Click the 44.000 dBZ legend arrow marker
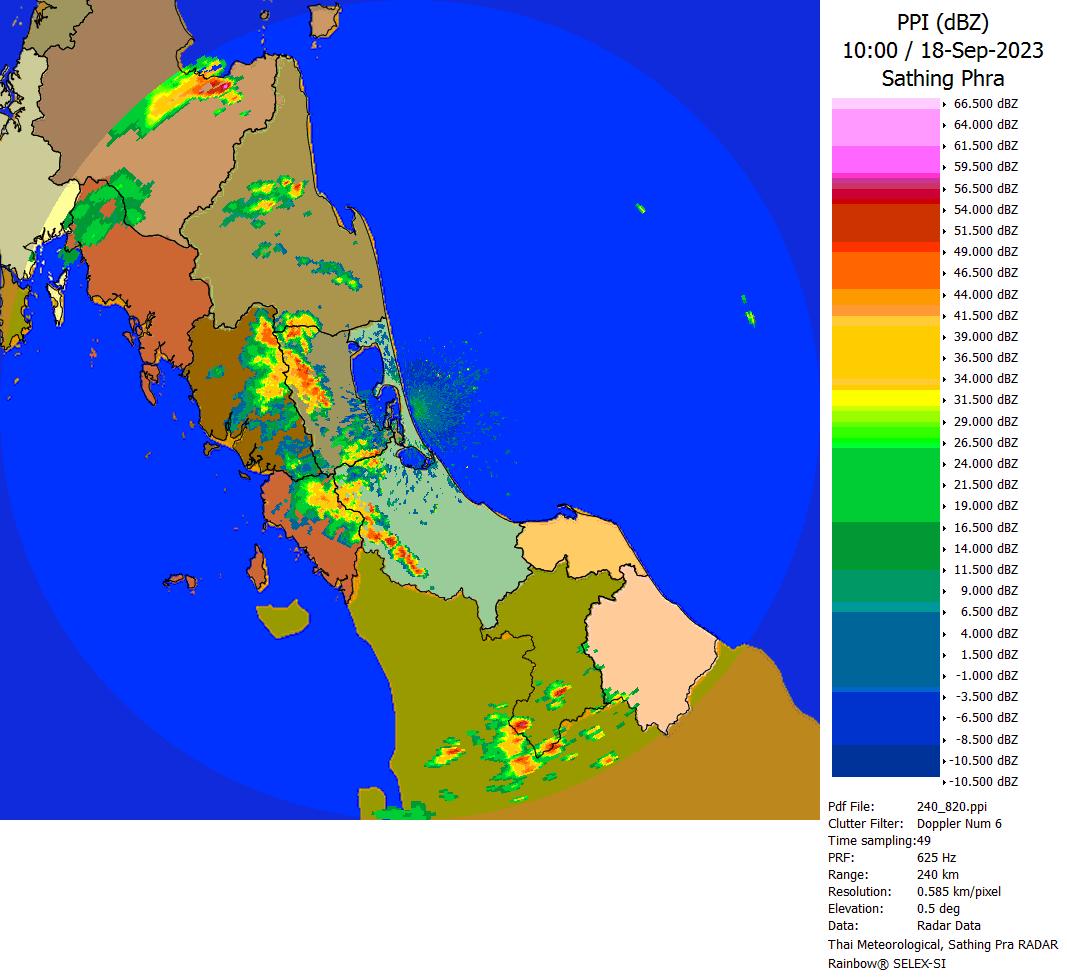Image resolution: width=1067 pixels, height=980 pixels. point(945,295)
